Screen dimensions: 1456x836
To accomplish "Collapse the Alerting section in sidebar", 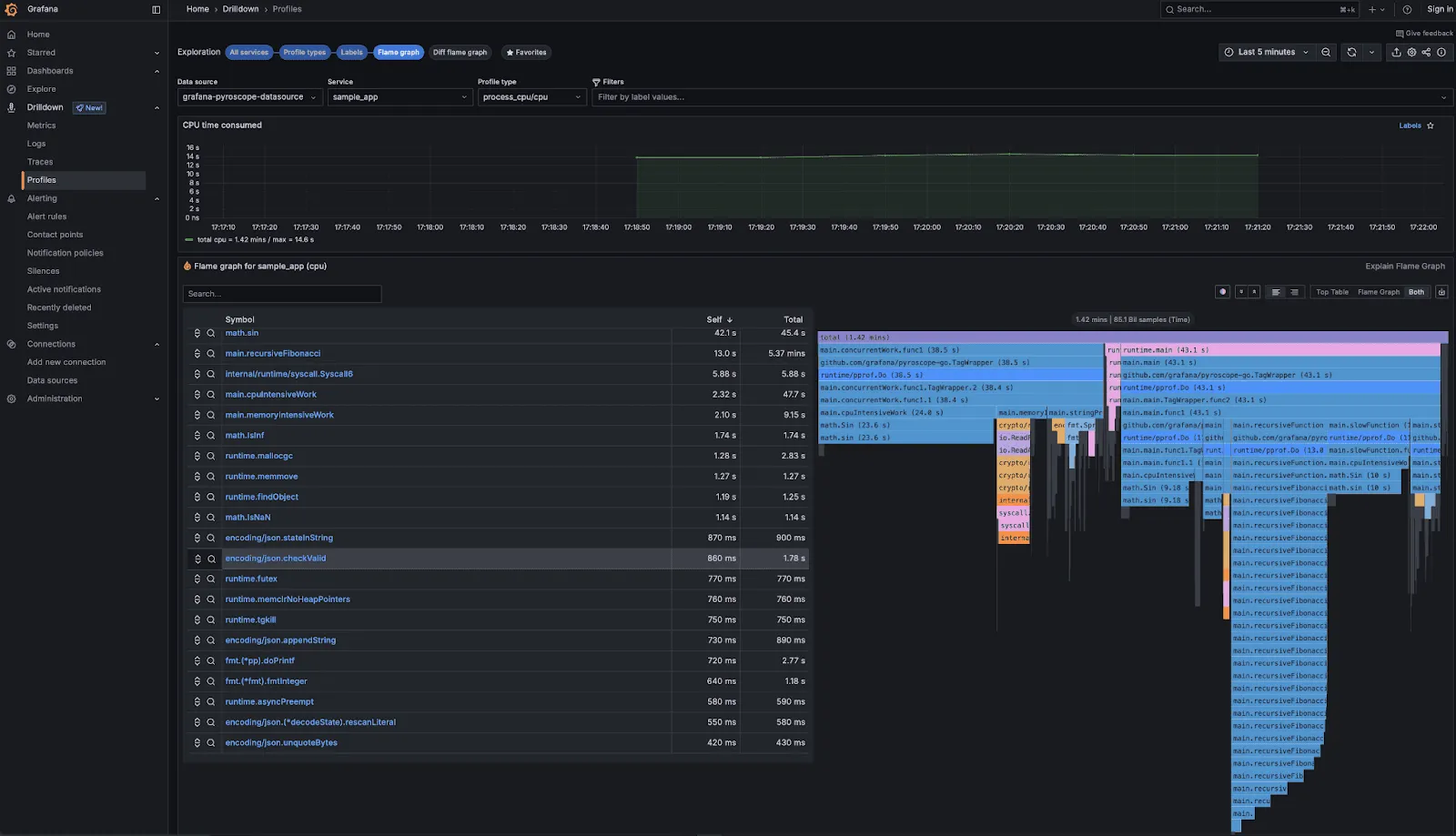I will (x=157, y=197).
